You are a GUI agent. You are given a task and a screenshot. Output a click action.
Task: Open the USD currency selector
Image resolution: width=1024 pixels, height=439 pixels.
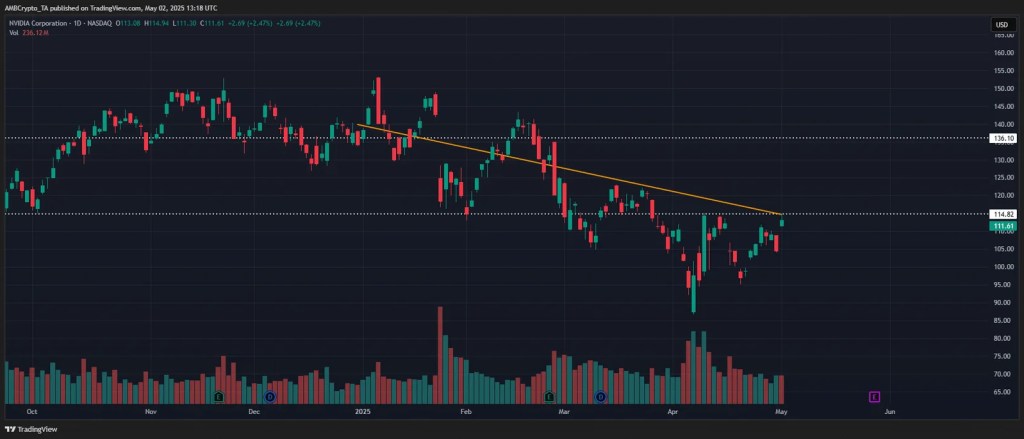[x=1000, y=24]
